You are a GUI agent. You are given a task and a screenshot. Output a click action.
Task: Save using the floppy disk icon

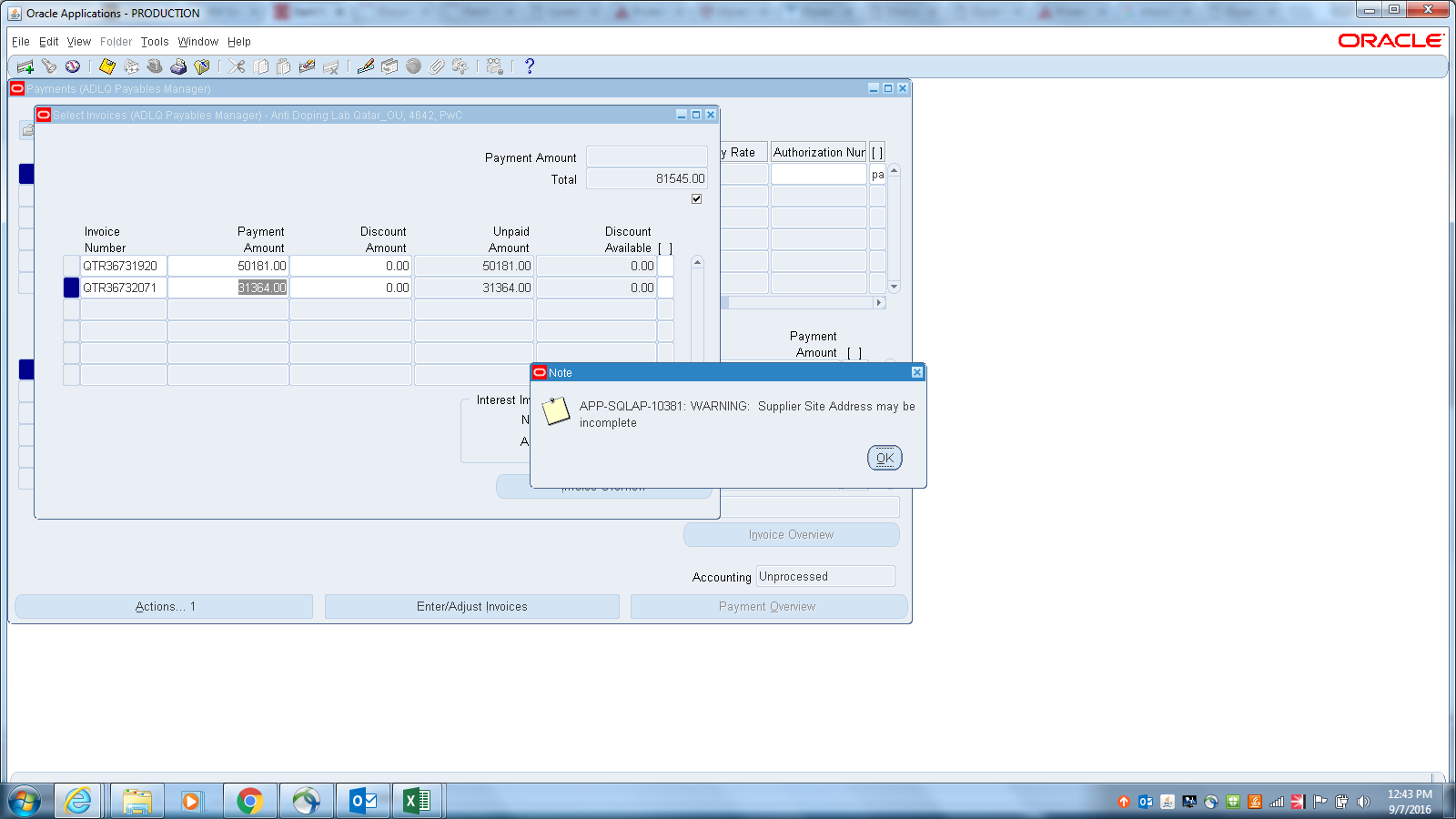(106, 66)
